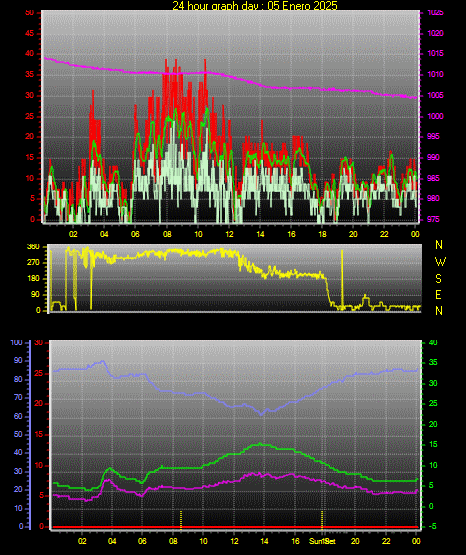Click the 14 hour tick on bottom graph
The image size is (466, 555).
[x=264, y=541]
